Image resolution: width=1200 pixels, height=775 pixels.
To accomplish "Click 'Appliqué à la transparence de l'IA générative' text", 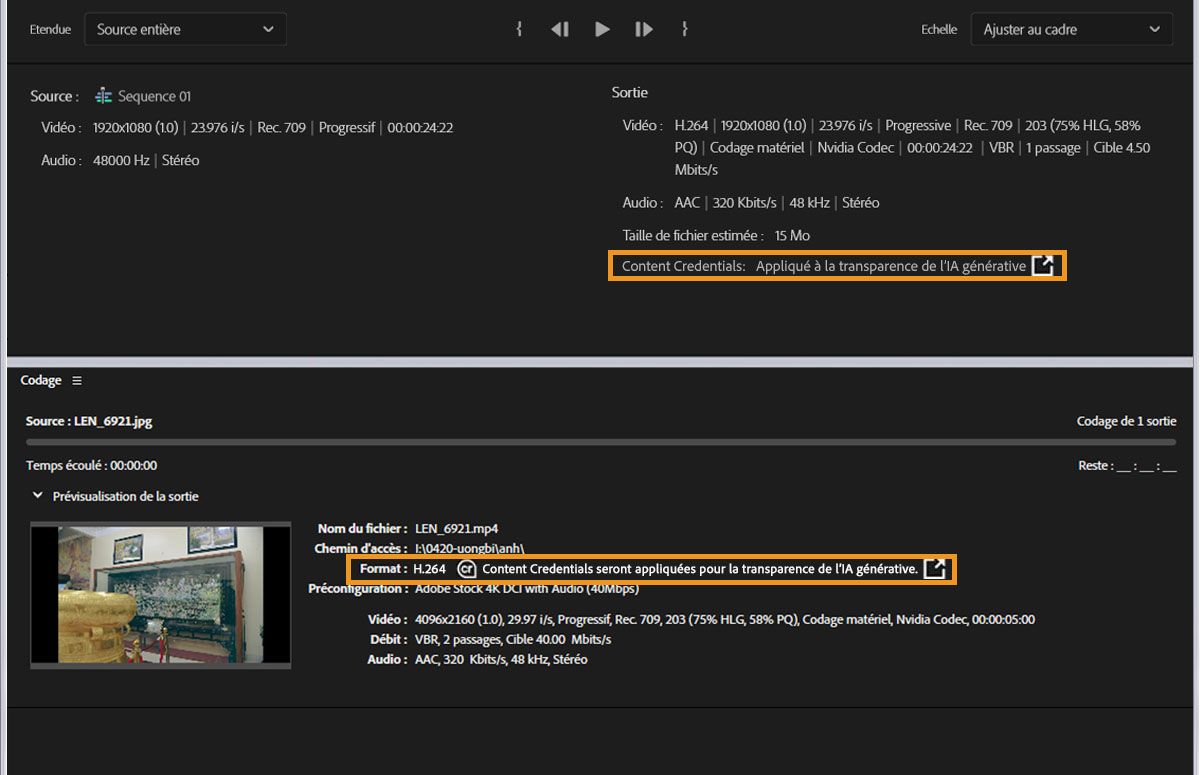I will pyautogui.click(x=891, y=266).
